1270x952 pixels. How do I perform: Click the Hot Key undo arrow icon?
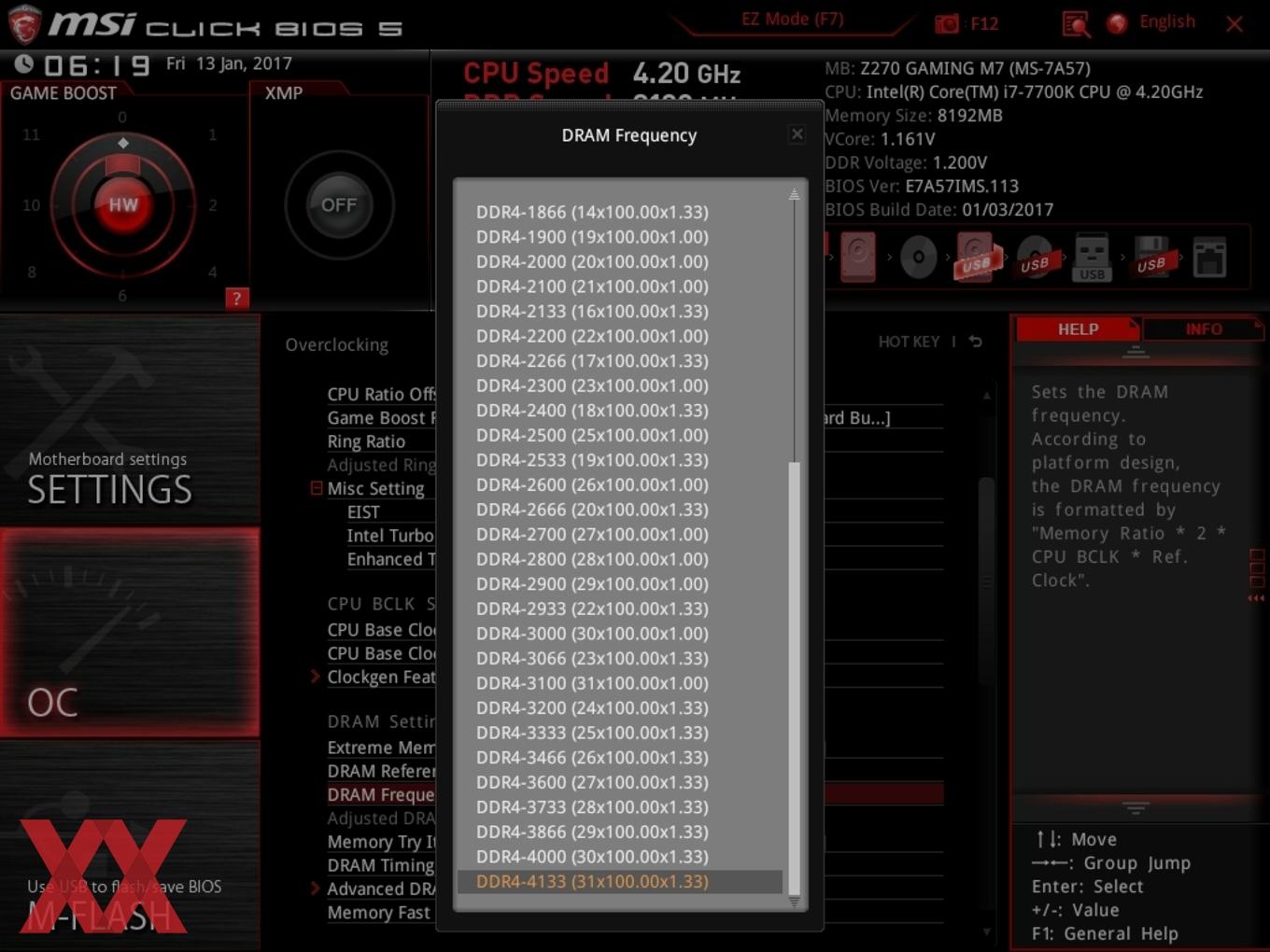[x=975, y=342]
